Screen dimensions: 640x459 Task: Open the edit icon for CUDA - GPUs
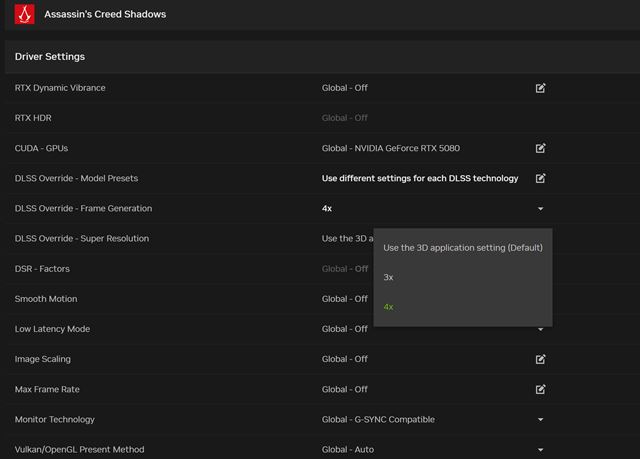pyautogui.click(x=540, y=148)
